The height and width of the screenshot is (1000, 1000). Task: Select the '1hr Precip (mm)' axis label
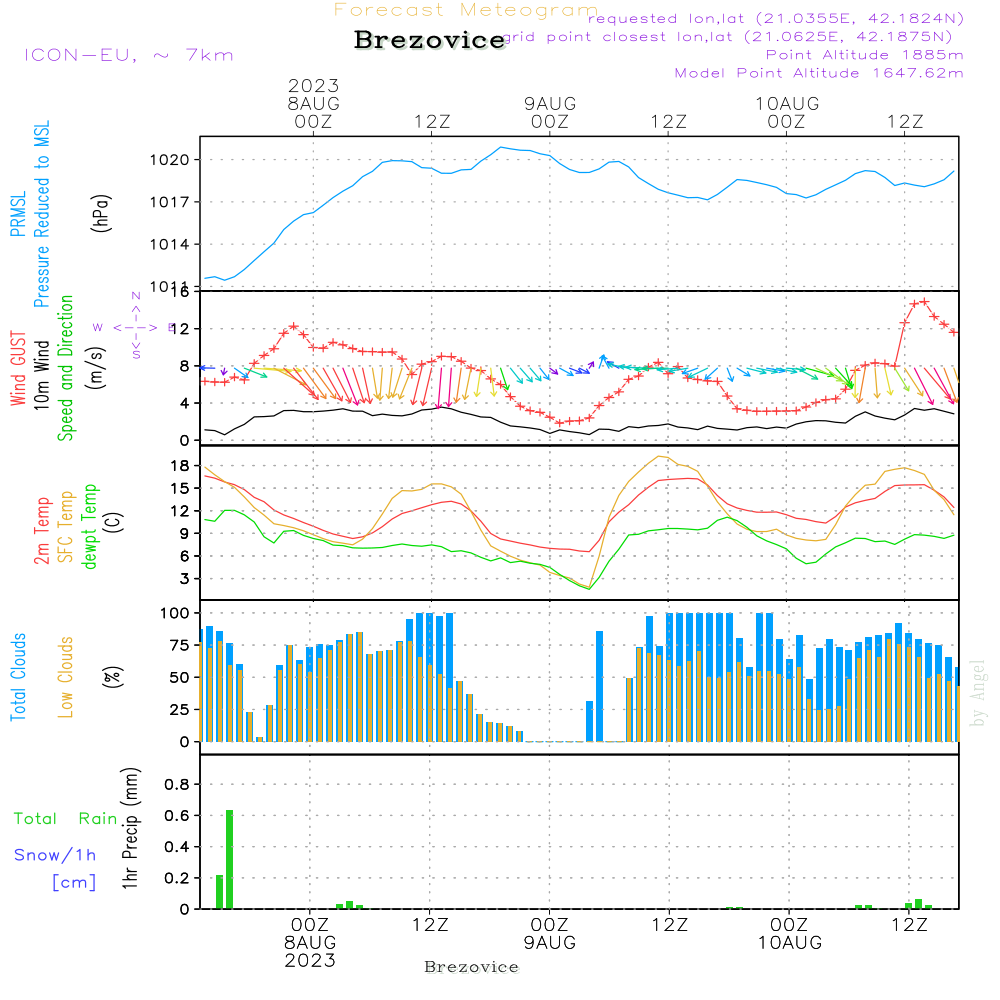pos(130,828)
